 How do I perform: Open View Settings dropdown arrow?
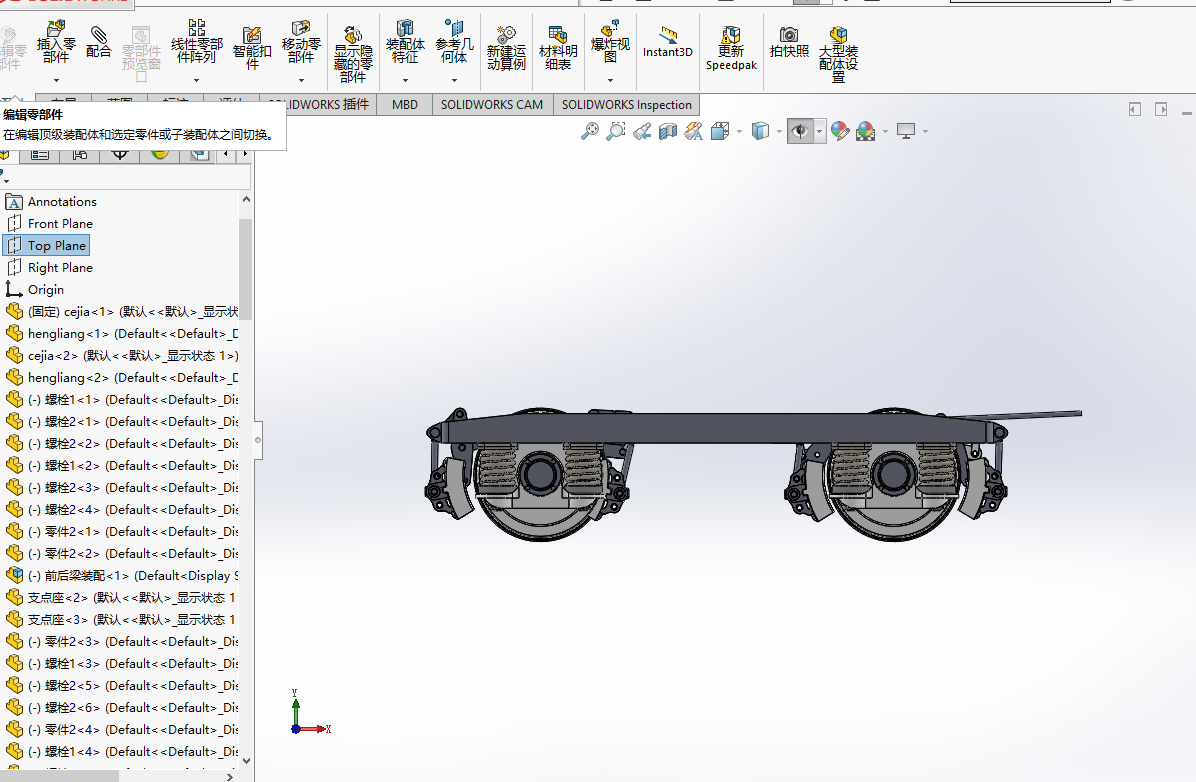click(x=925, y=131)
